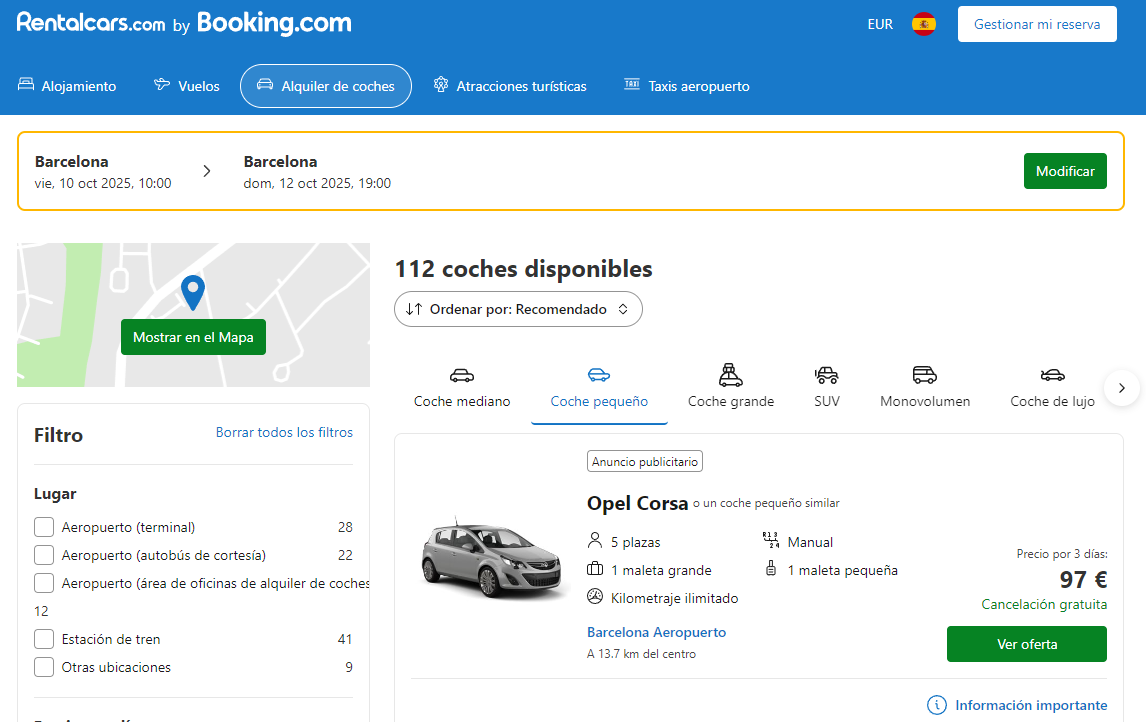Click Borrar todos los filtros link

pyautogui.click(x=284, y=432)
